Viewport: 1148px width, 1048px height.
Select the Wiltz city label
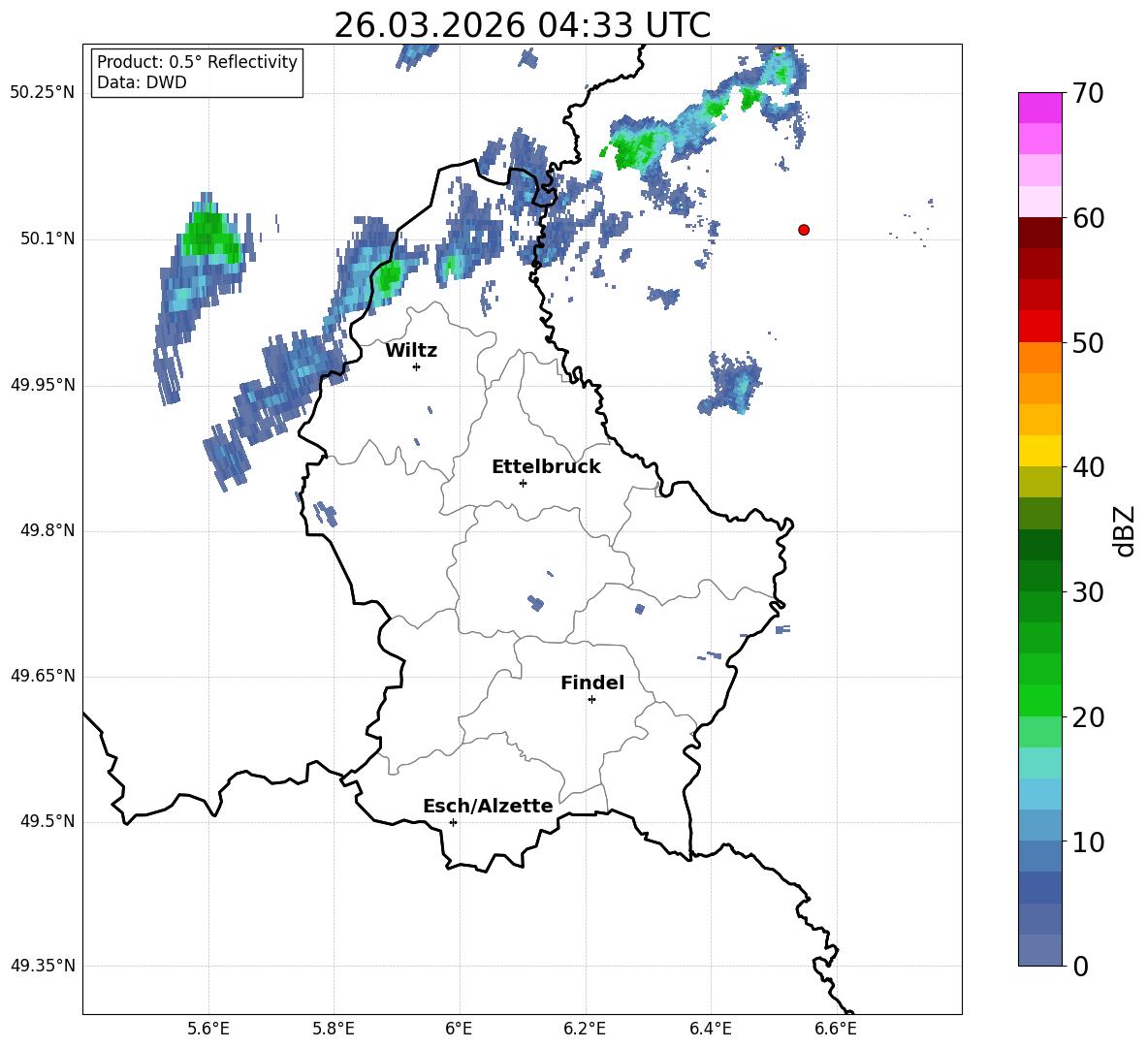pyautogui.click(x=411, y=351)
